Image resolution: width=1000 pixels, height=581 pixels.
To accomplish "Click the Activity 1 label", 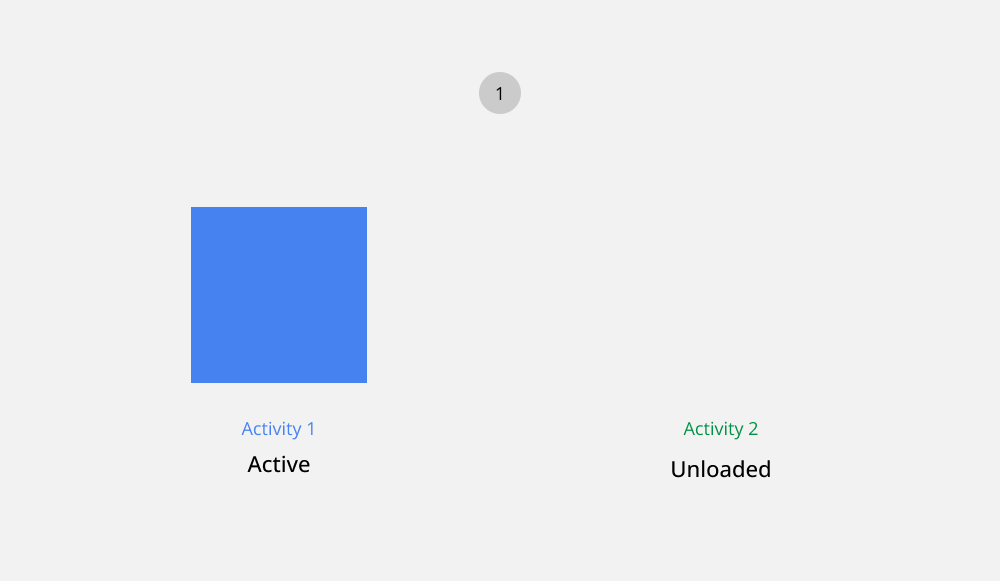I will tap(278, 429).
